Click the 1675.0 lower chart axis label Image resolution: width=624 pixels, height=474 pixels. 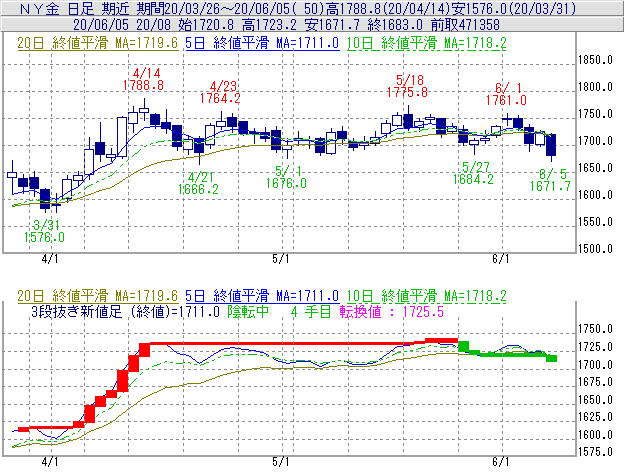[x=595, y=382]
